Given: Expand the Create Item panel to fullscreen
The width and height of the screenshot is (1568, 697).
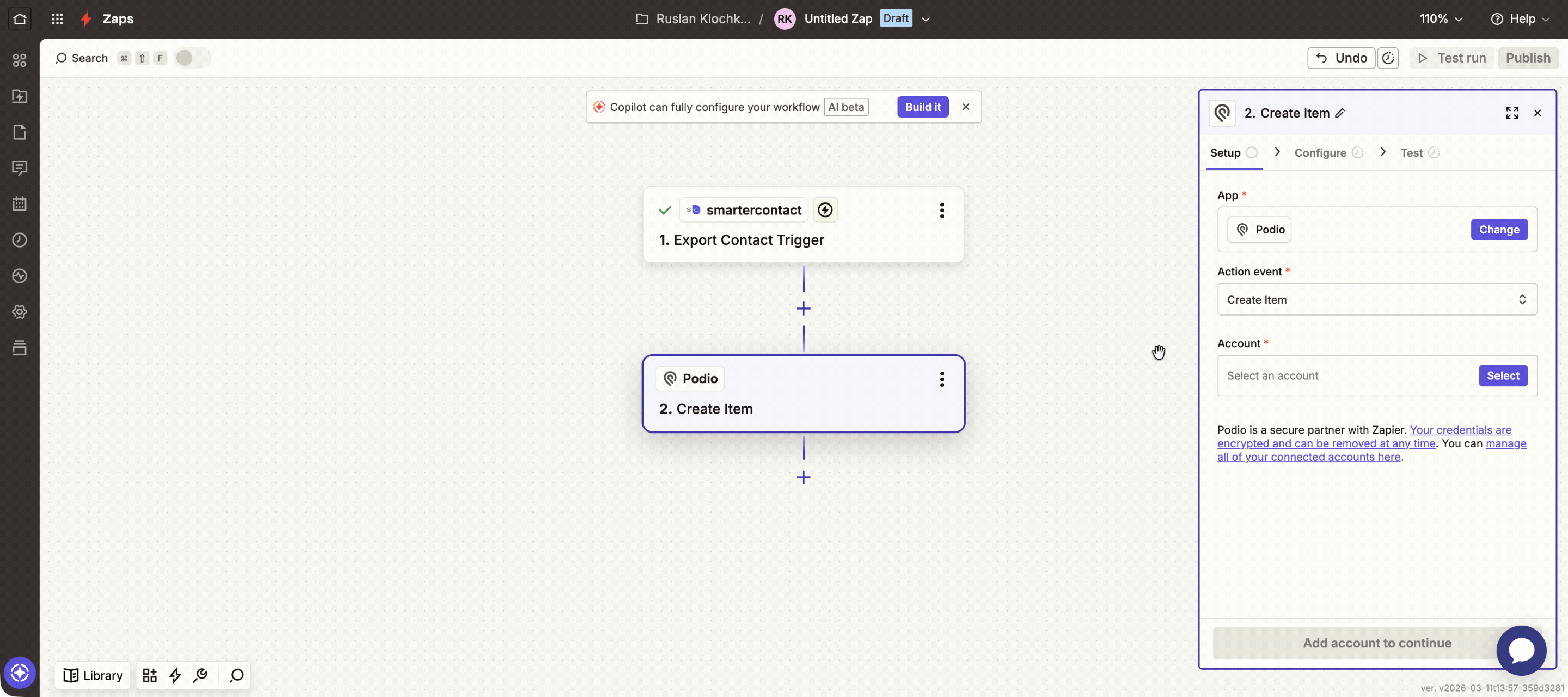Looking at the screenshot, I should tap(1512, 113).
